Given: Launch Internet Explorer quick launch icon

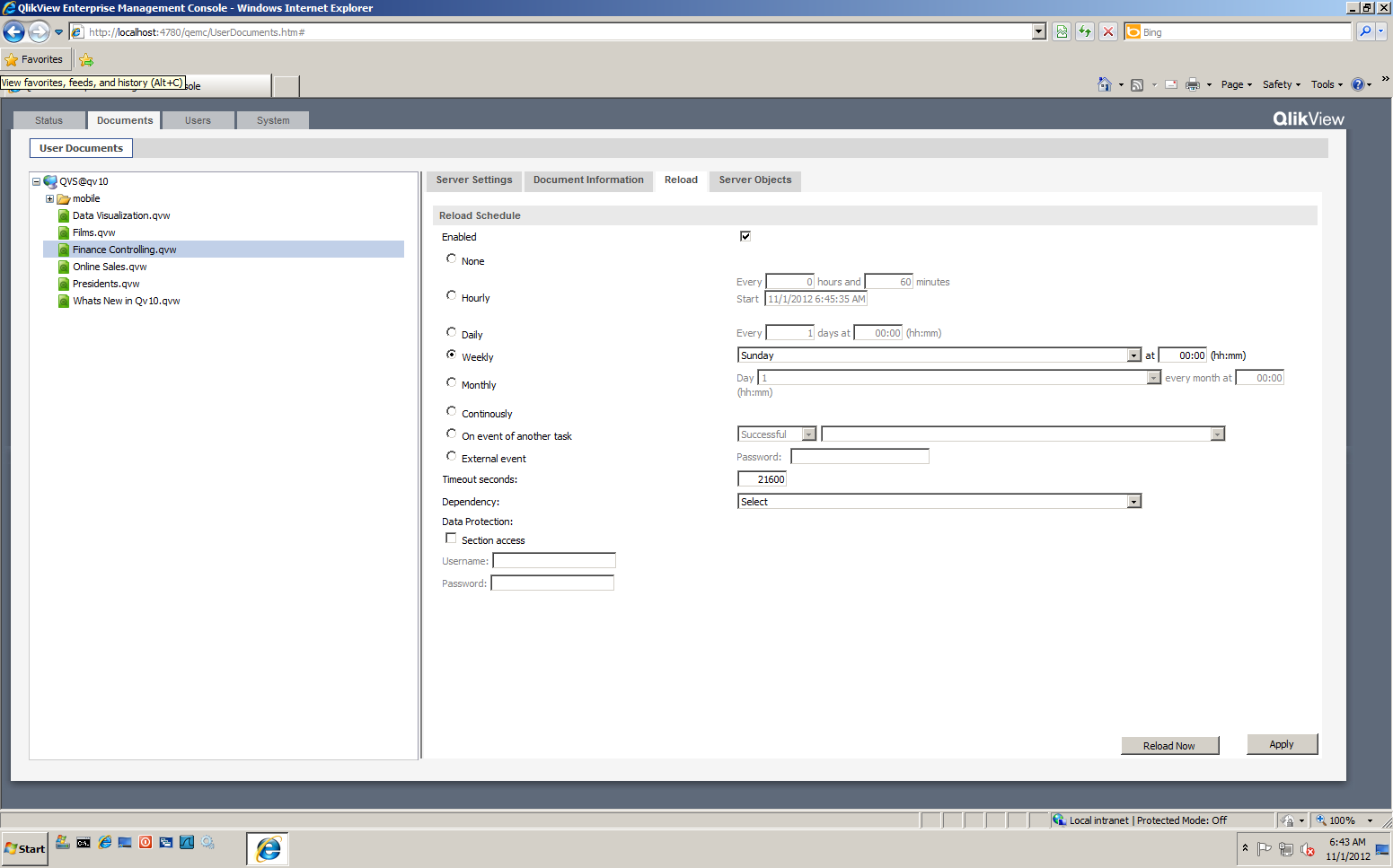Looking at the screenshot, I should [x=105, y=842].
